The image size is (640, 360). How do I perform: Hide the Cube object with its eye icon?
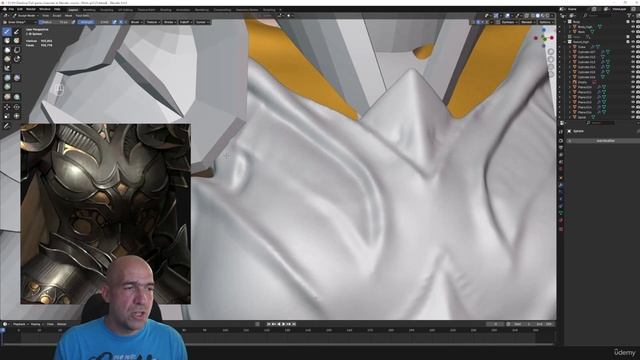click(x=633, y=47)
